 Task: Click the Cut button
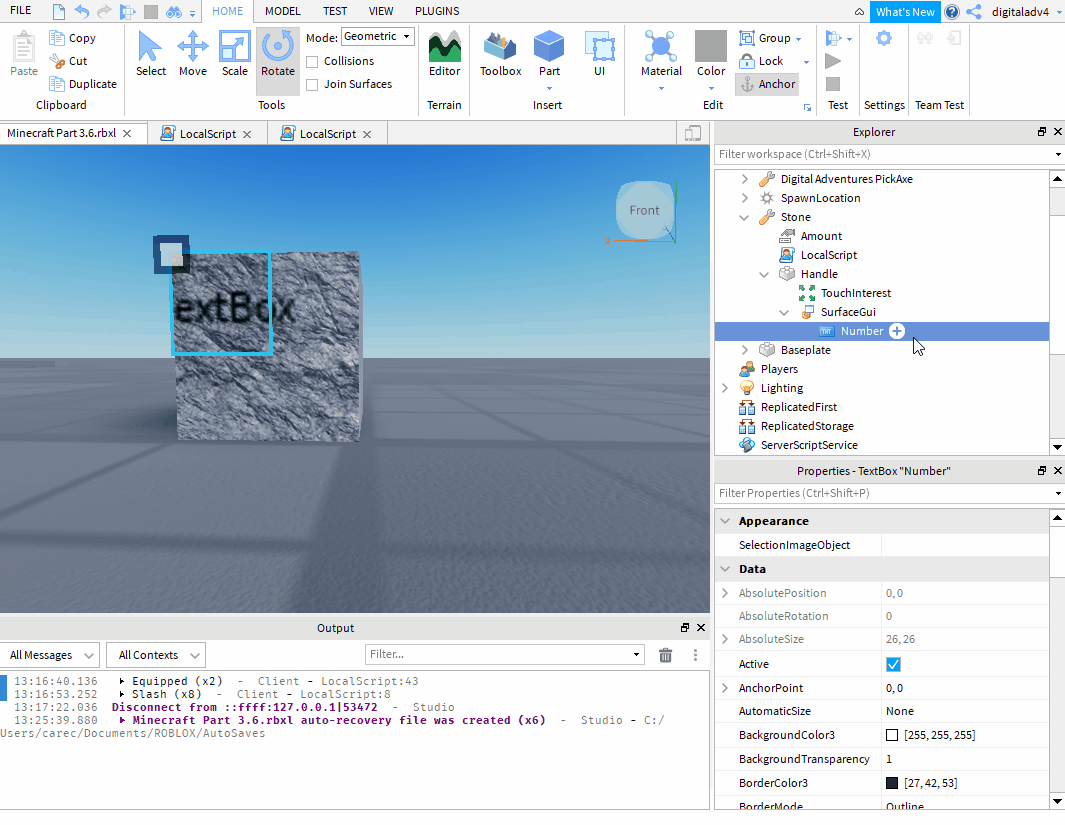point(69,62)
